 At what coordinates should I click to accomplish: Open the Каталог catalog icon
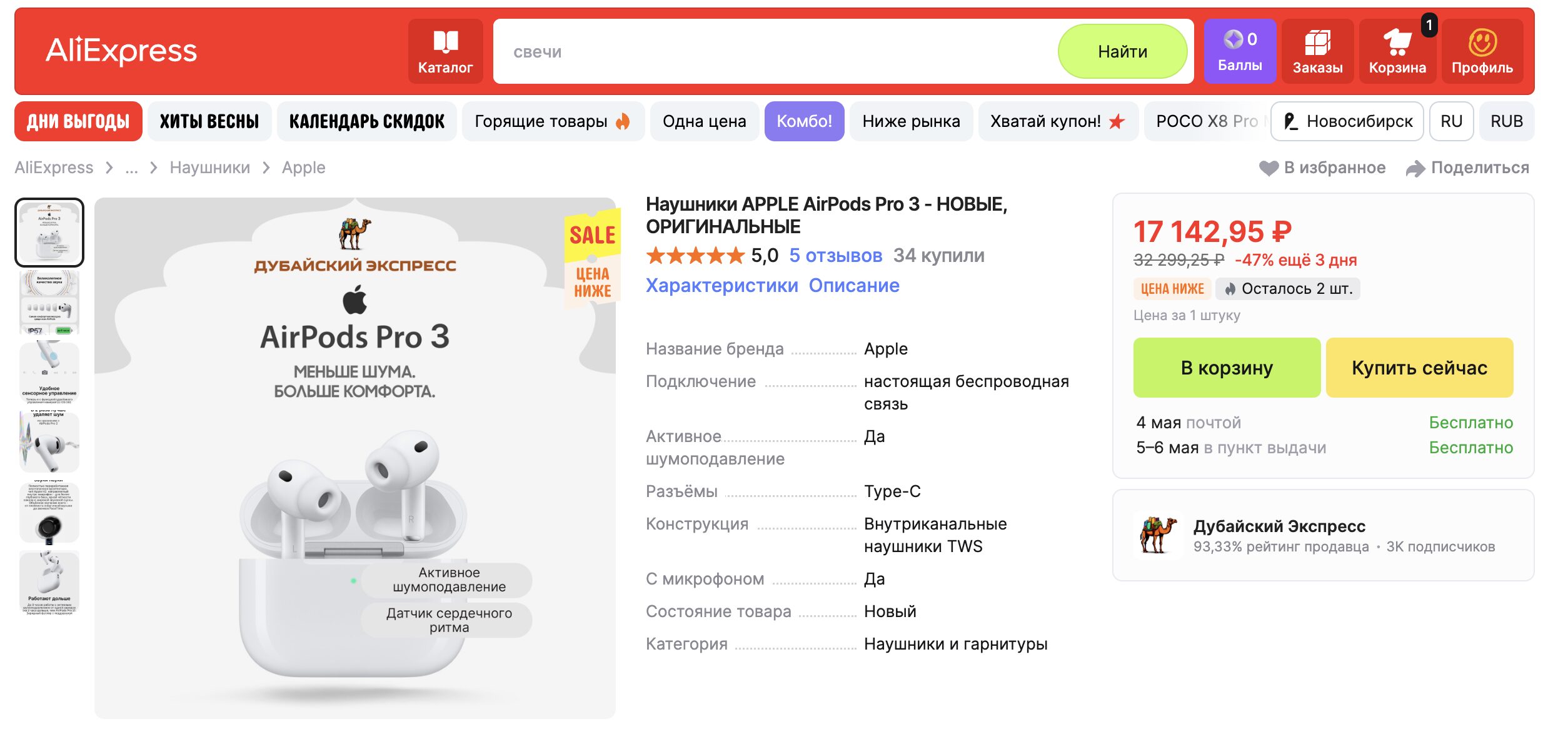tap(445, 43)
